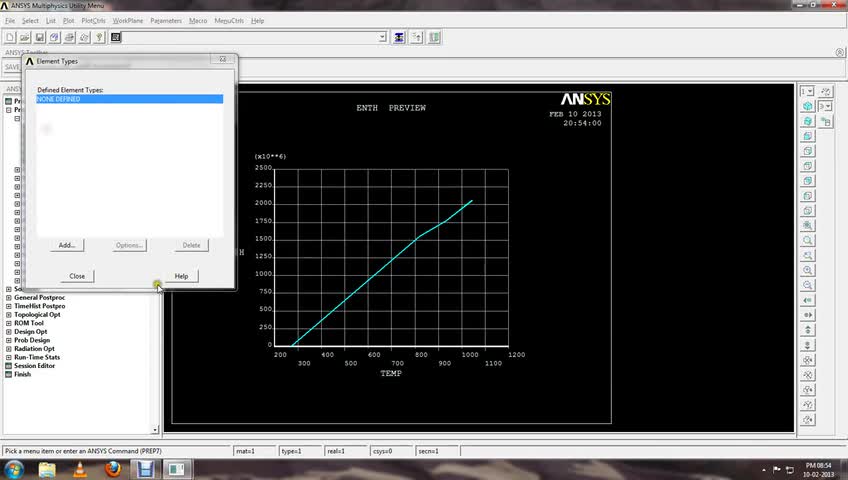Click the main command input field
The width and height of the screenshot is (848, 480).
click(250, 37)
